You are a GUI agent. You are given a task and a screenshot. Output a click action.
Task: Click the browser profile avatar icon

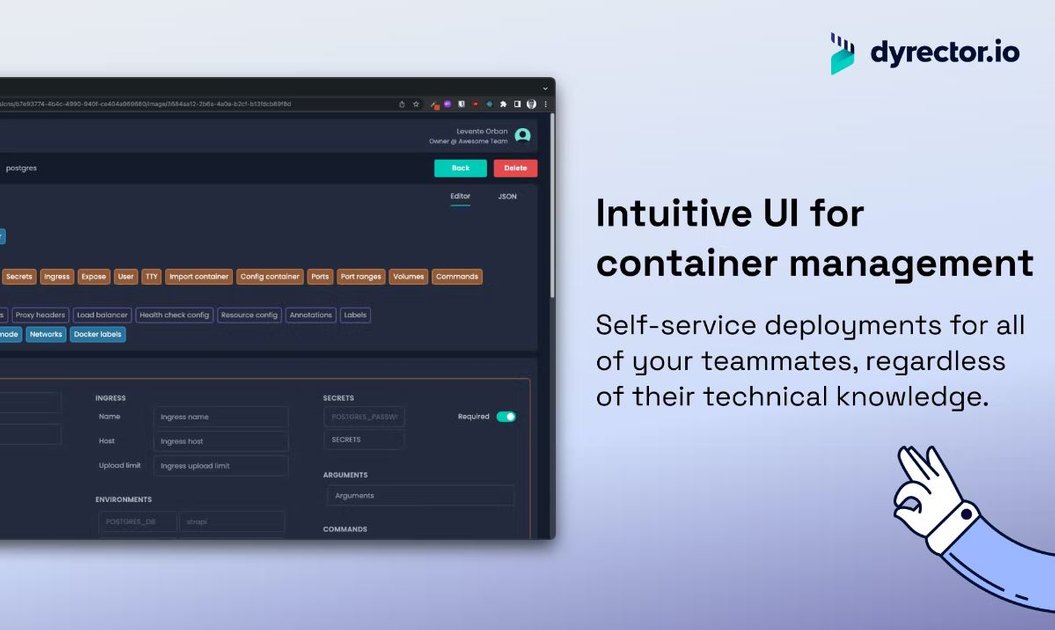(531, 104)
